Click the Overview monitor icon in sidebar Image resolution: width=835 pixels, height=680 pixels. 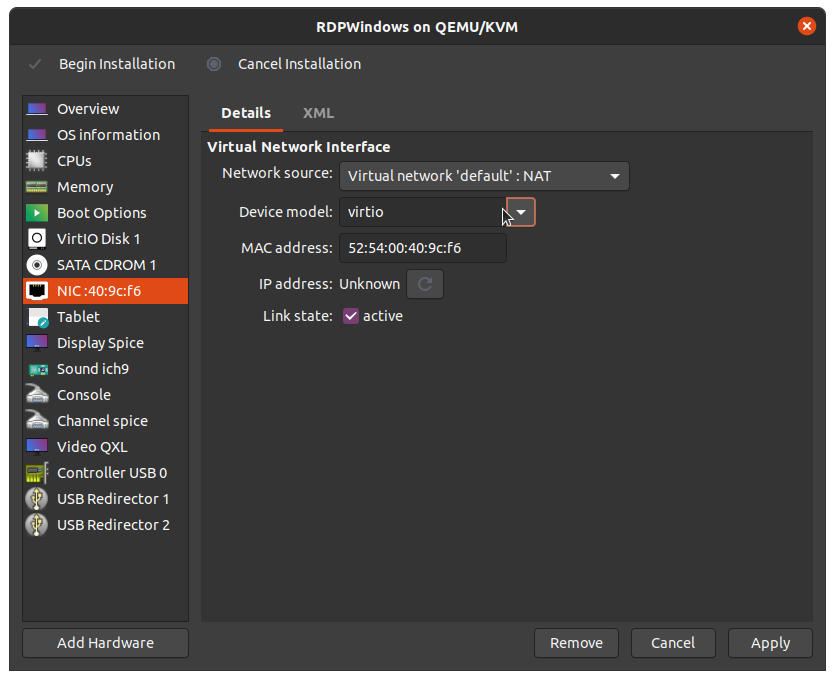[37, 109]
